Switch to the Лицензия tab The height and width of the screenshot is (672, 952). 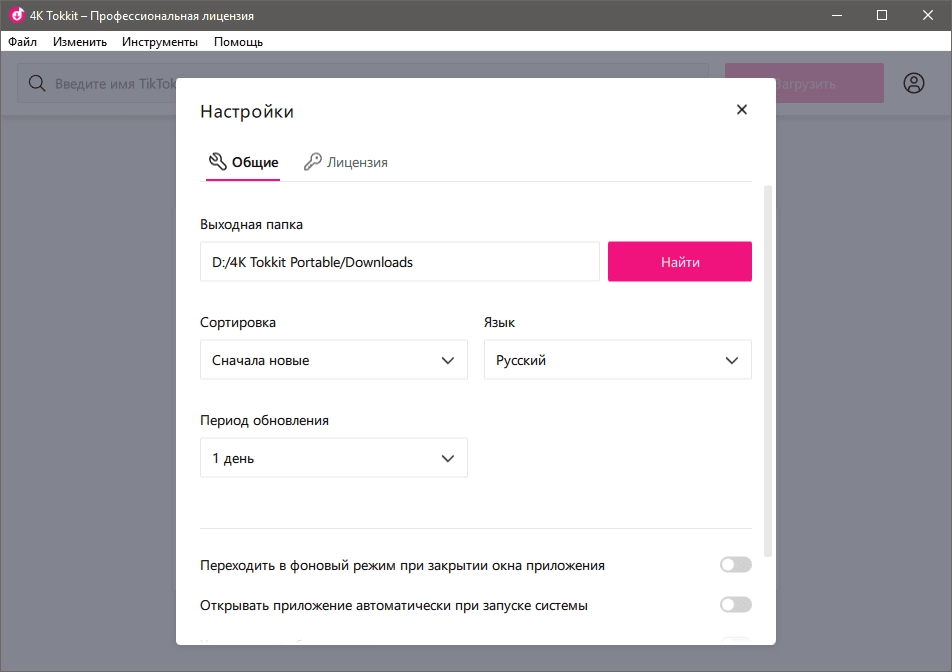345,162
